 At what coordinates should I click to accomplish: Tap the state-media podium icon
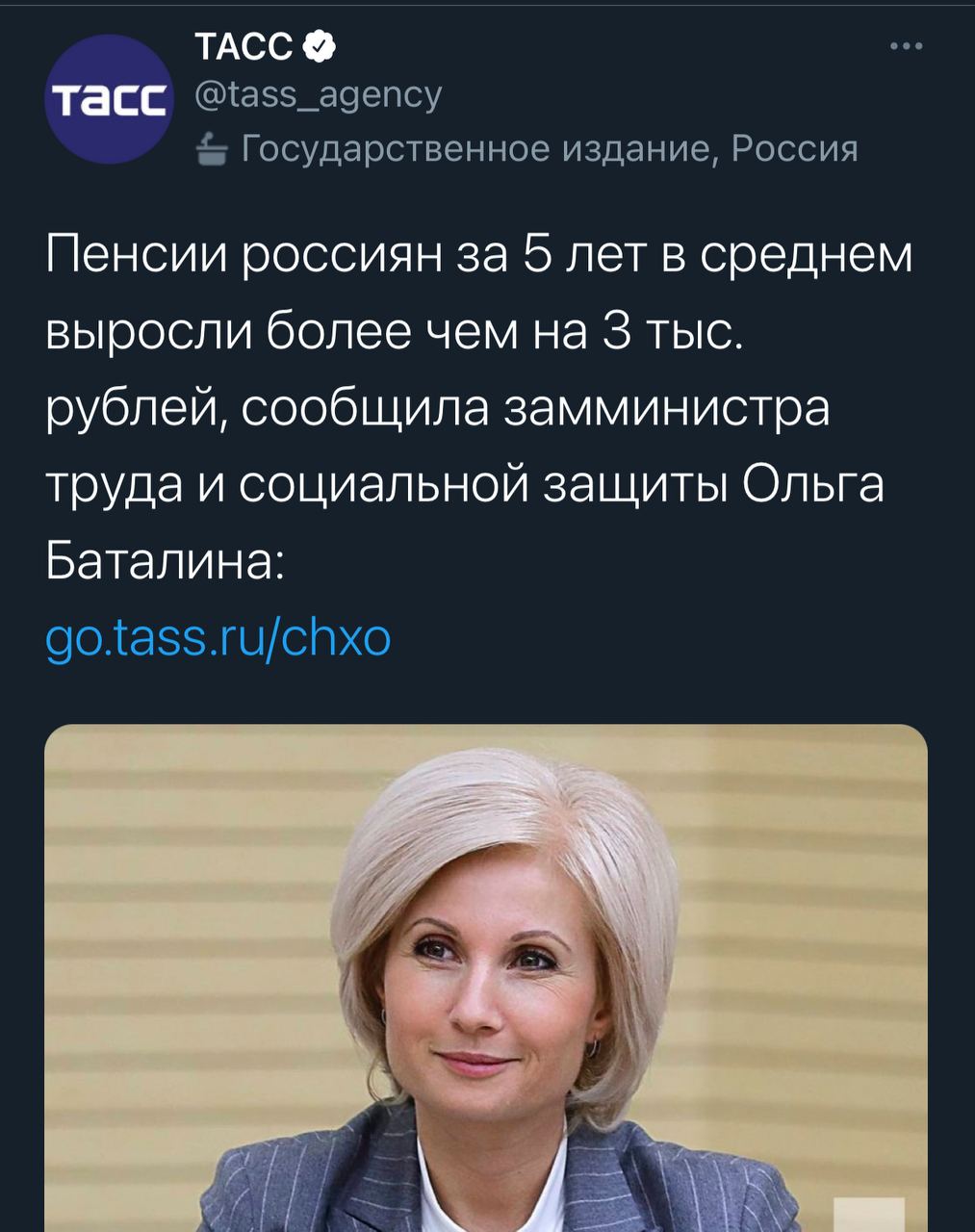[211, 150]
